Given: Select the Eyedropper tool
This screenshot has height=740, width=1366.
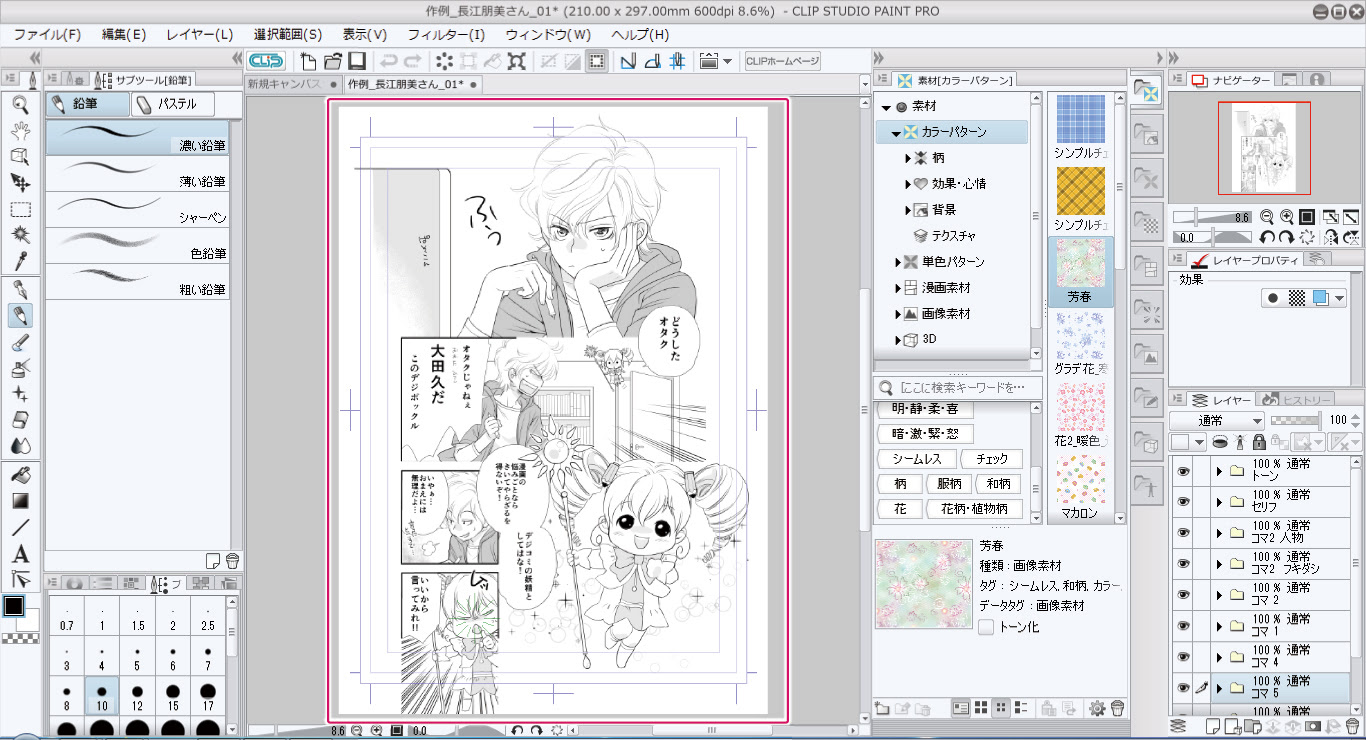Looking at the screenshot, I should (x=20, y=261).
